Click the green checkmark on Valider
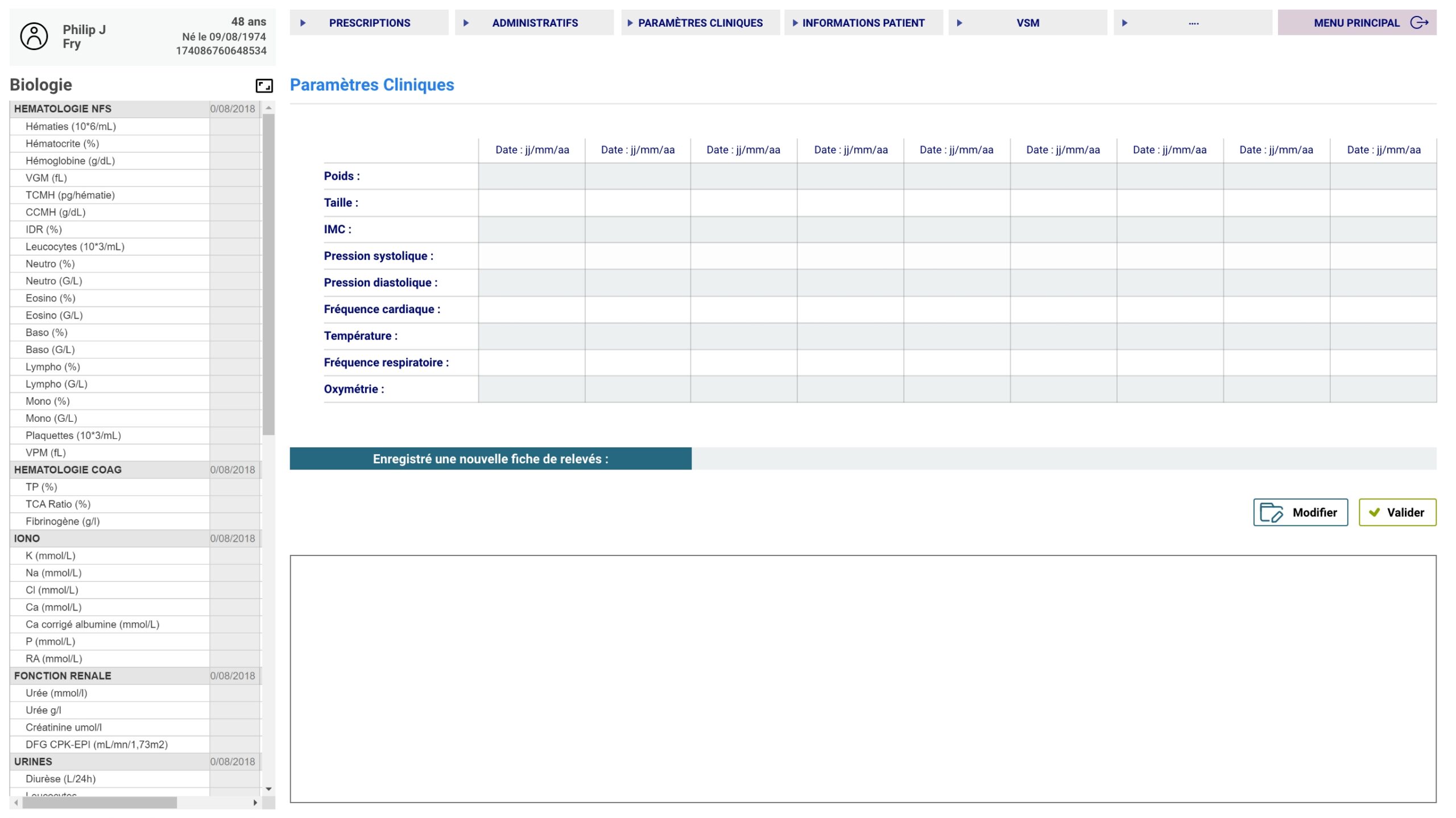This screenshot has width=1456, height=818. coord(1374,512)
